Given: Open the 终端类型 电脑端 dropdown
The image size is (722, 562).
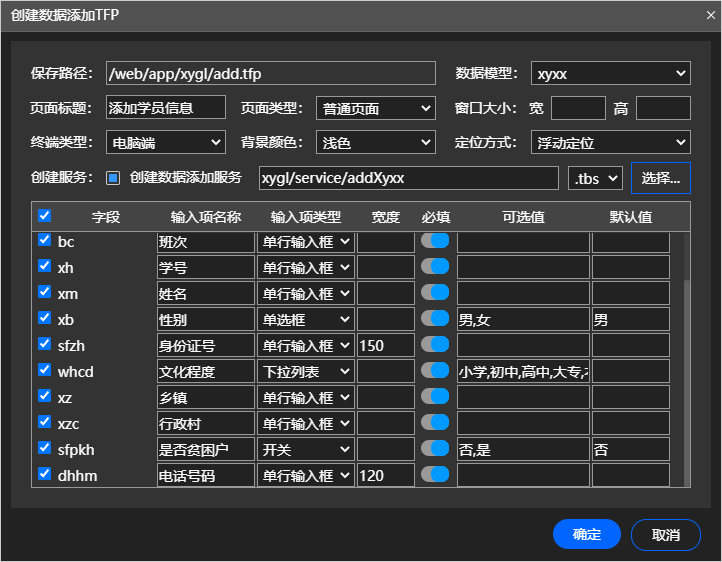Looking at the screenshot, I should tap(165, 143).
